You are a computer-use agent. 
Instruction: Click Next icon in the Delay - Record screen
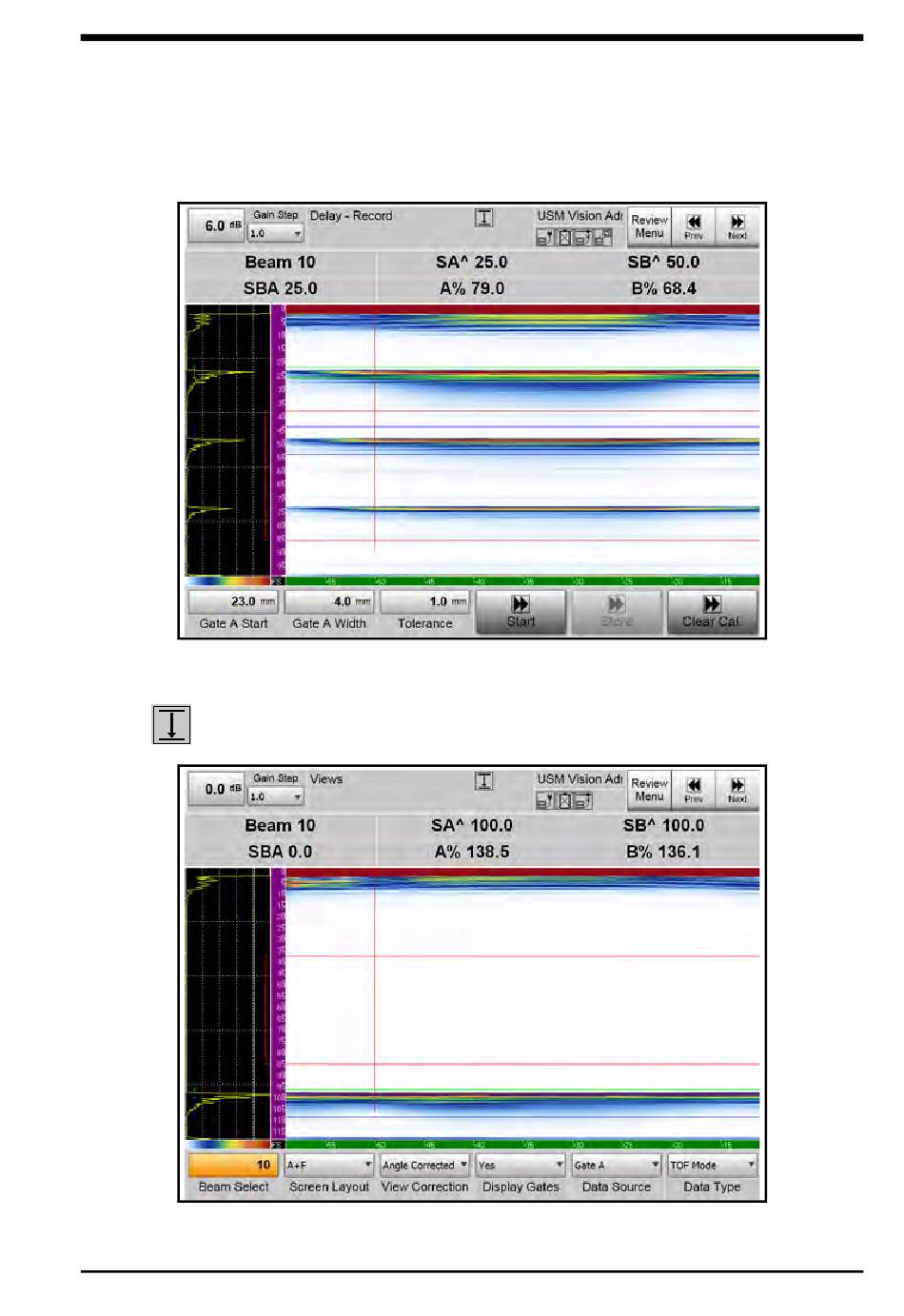pyautogui.click(x=737, y=226)
